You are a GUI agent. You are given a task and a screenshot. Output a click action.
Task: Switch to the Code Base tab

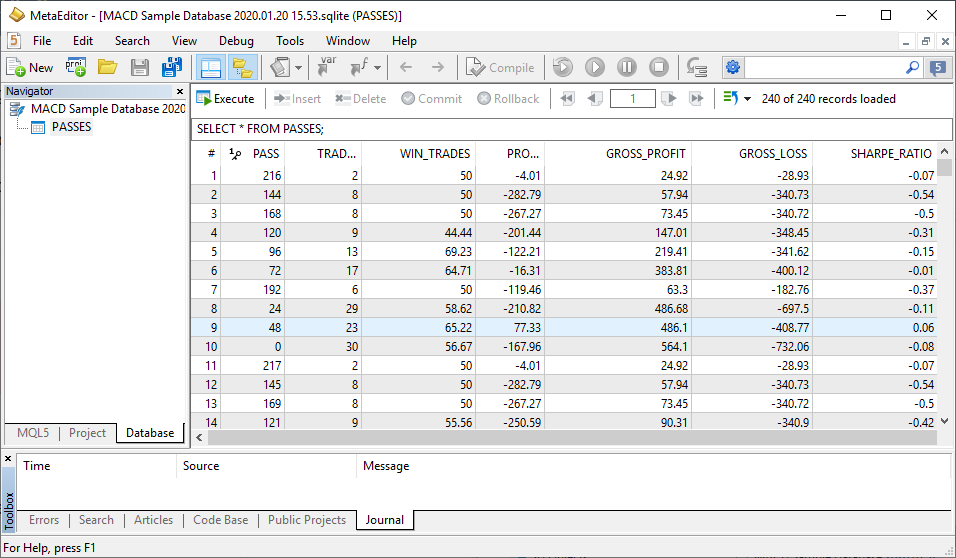tap(221, 520)
